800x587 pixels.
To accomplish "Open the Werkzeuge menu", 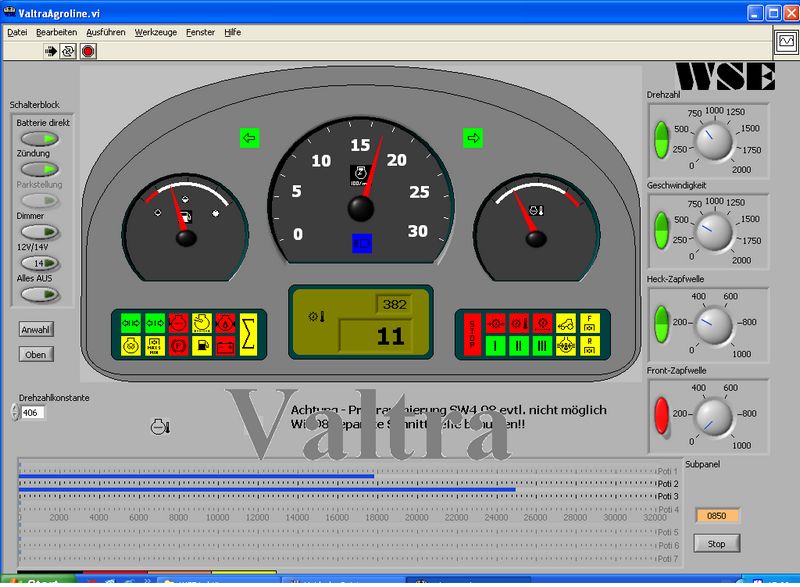I will pyautogui.click(x=156, y=32).
